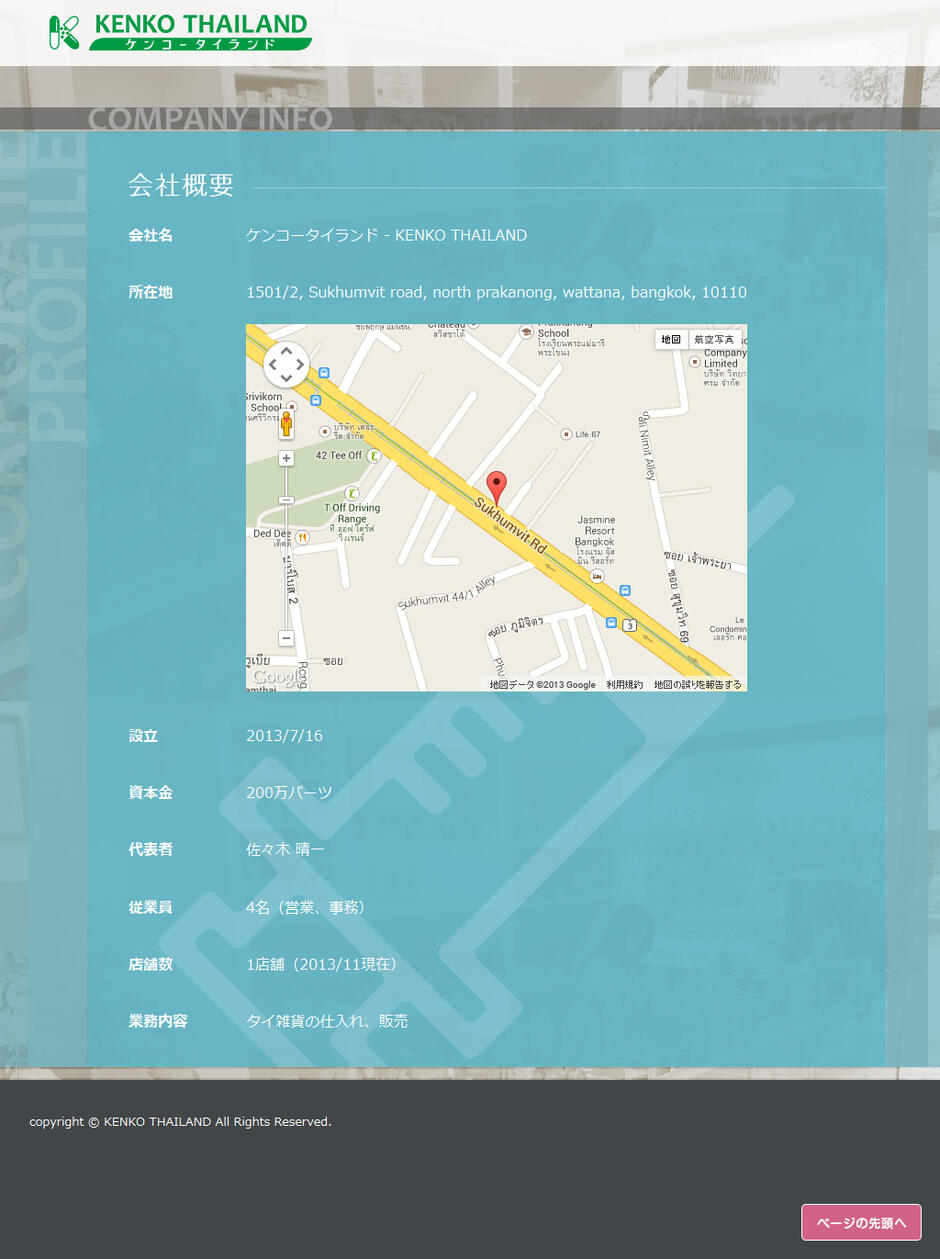
Task: Switch map to 航空写真 satellite view
Action: (714, 340)
